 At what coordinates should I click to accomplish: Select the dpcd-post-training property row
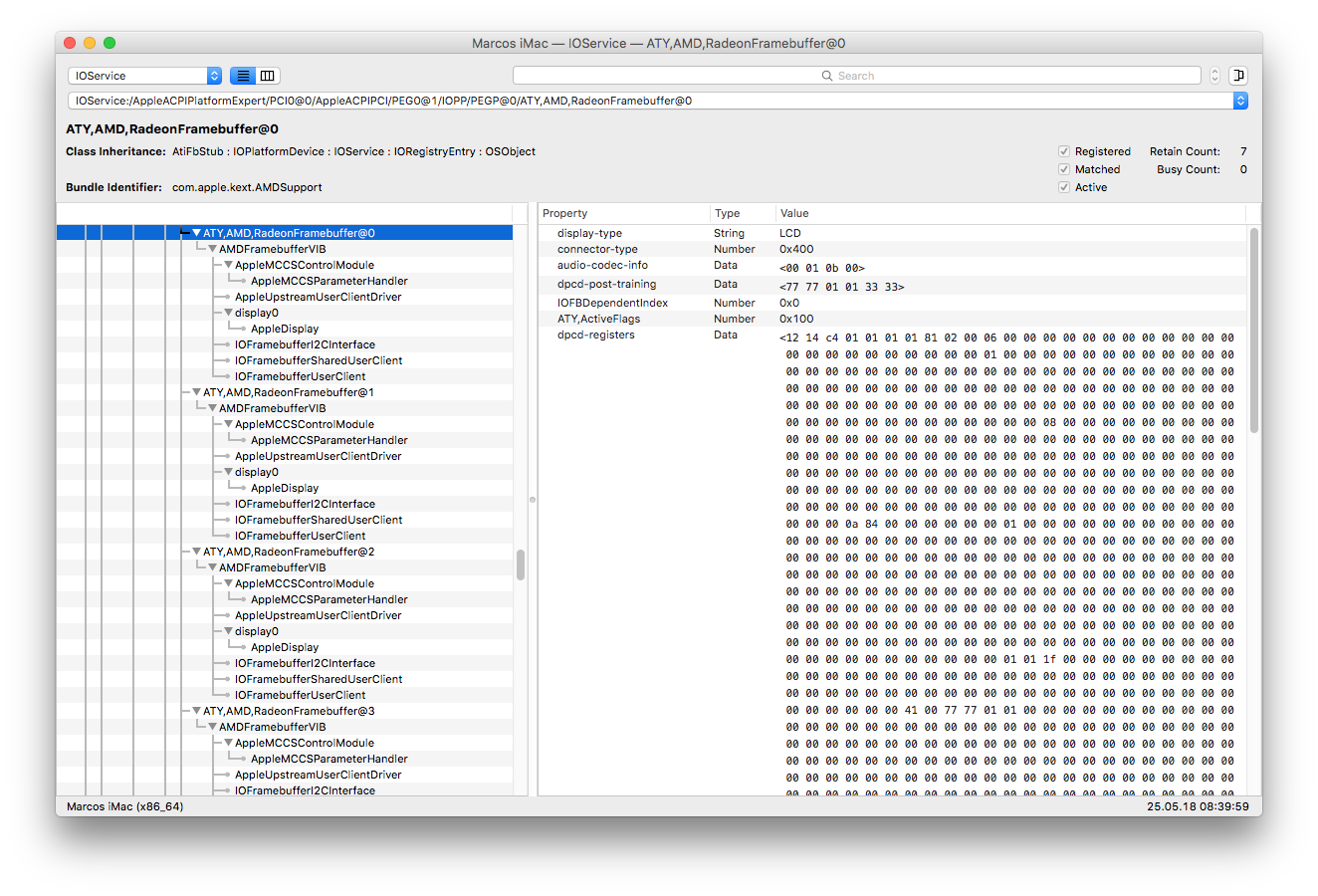pos(892,285)
